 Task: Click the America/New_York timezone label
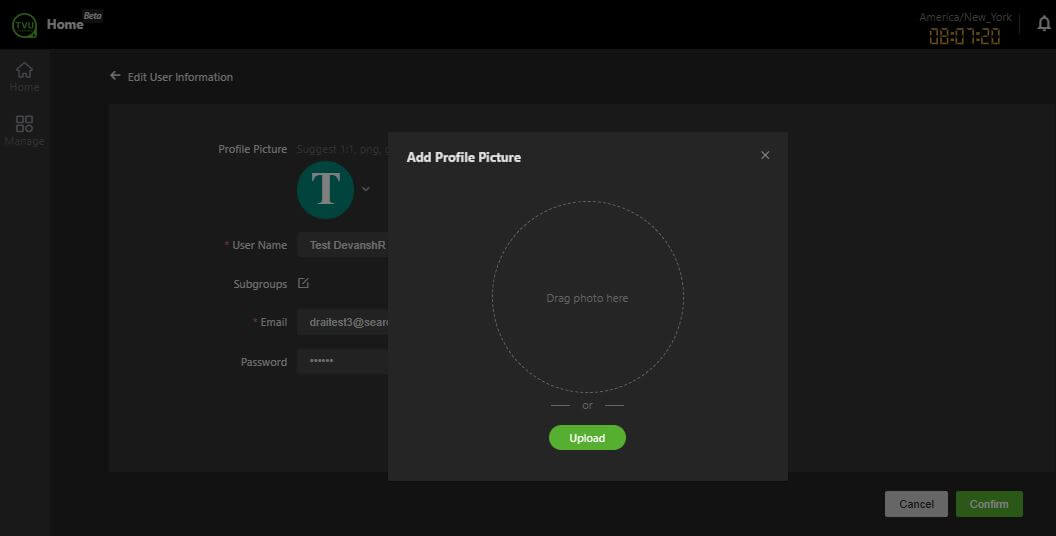(x=965, y=17)
